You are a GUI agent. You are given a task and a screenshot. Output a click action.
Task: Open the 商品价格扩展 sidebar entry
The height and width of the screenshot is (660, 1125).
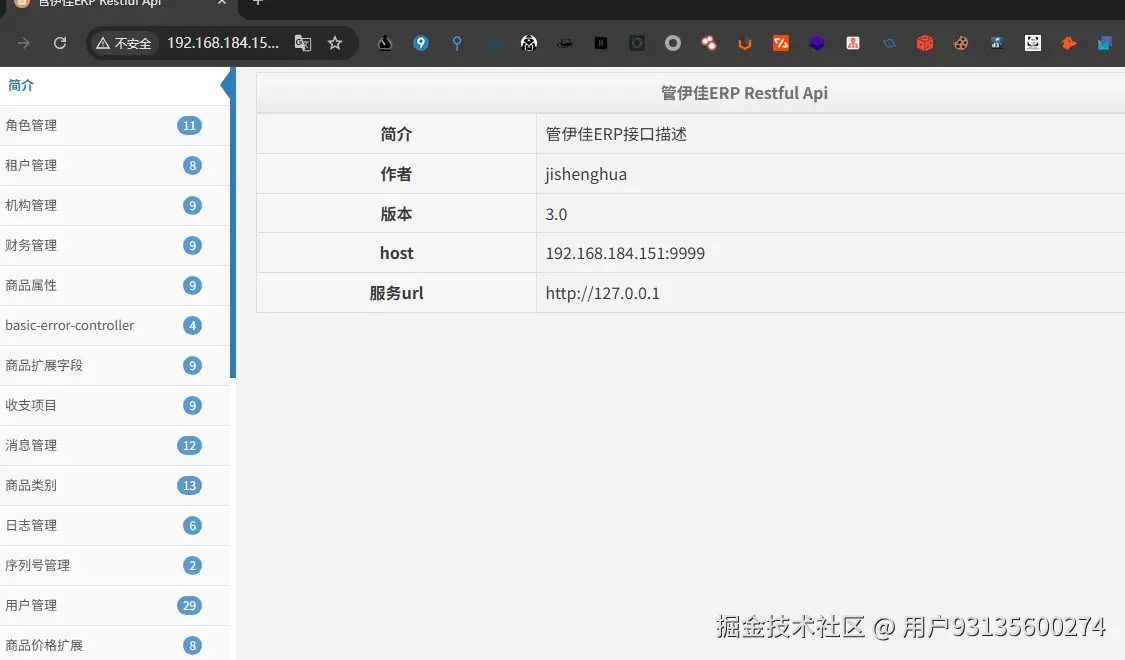pos(115,645)
